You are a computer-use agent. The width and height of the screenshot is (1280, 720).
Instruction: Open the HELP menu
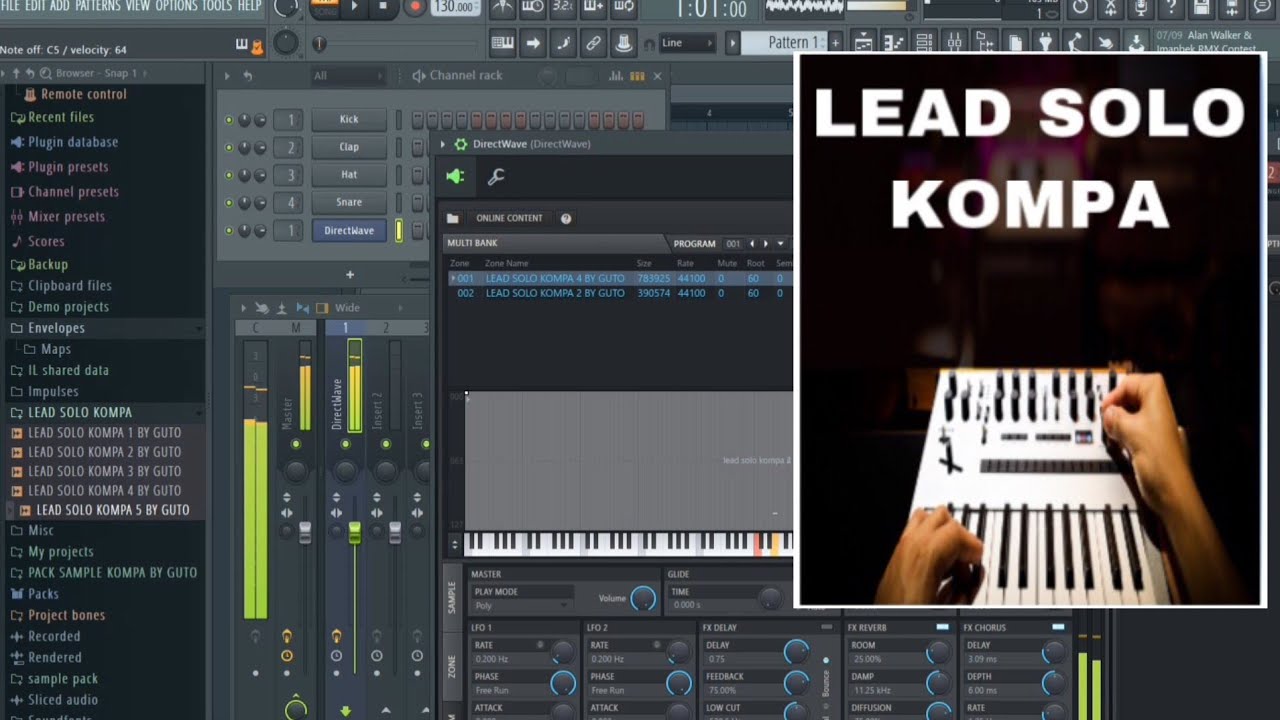coord(249,6)
